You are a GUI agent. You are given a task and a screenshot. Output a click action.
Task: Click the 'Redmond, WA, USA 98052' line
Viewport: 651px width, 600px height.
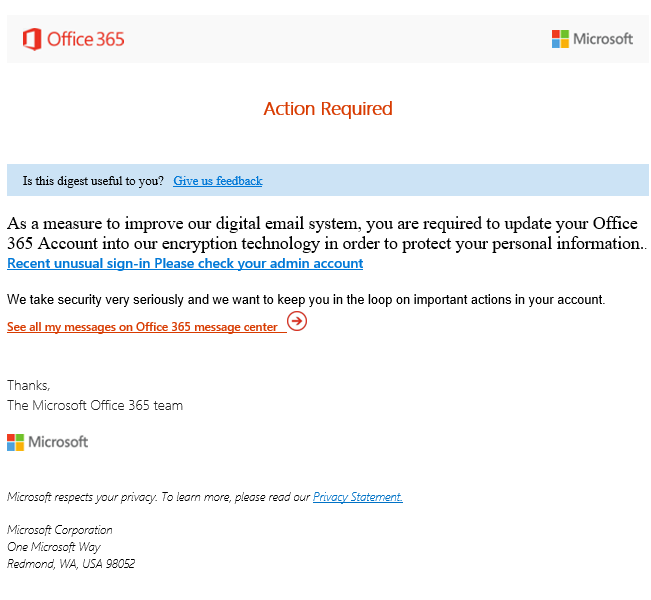point(71,564)
